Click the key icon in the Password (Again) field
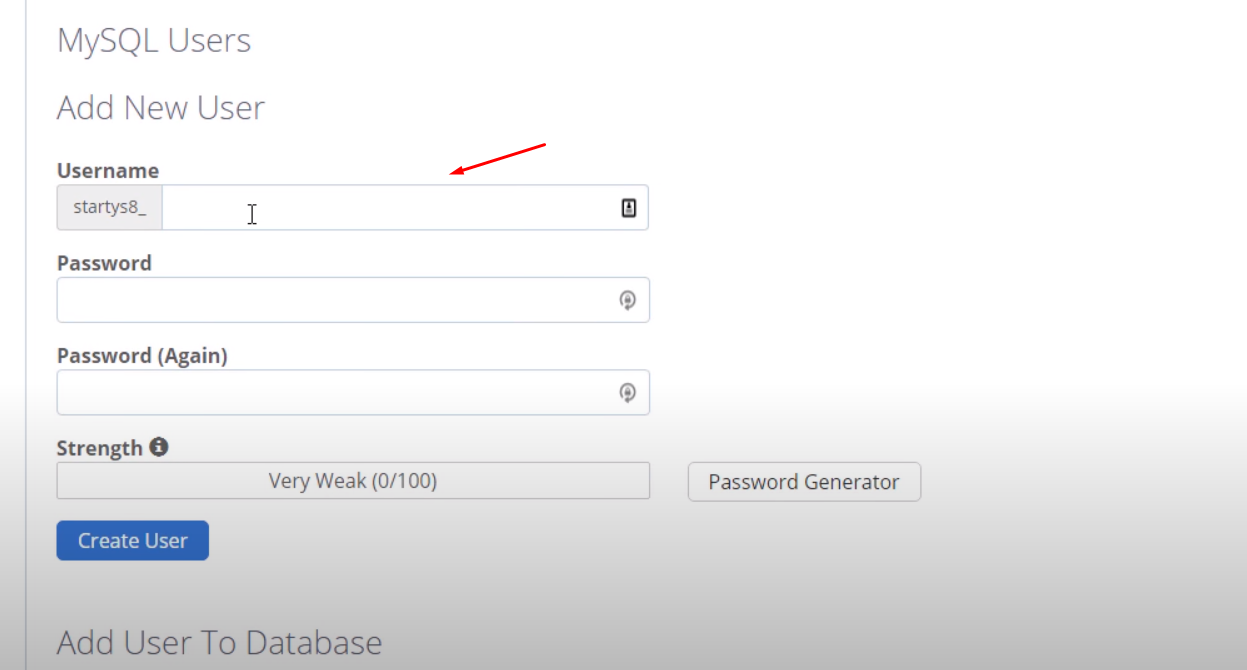This screenshot has height=670, width=1247. pyautogui.click(x=627, y=393)
